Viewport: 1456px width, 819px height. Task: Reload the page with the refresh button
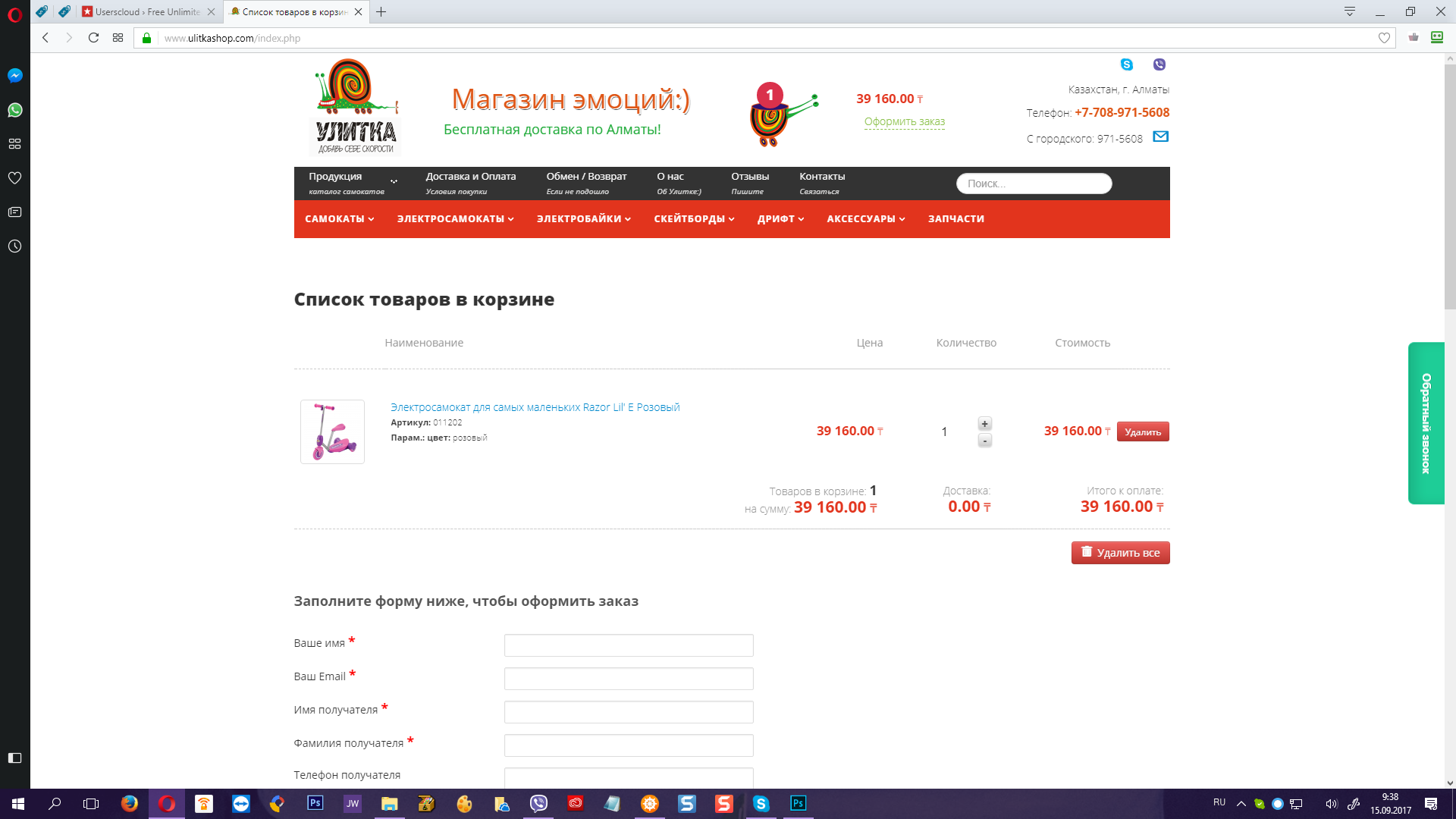[93, 38]
